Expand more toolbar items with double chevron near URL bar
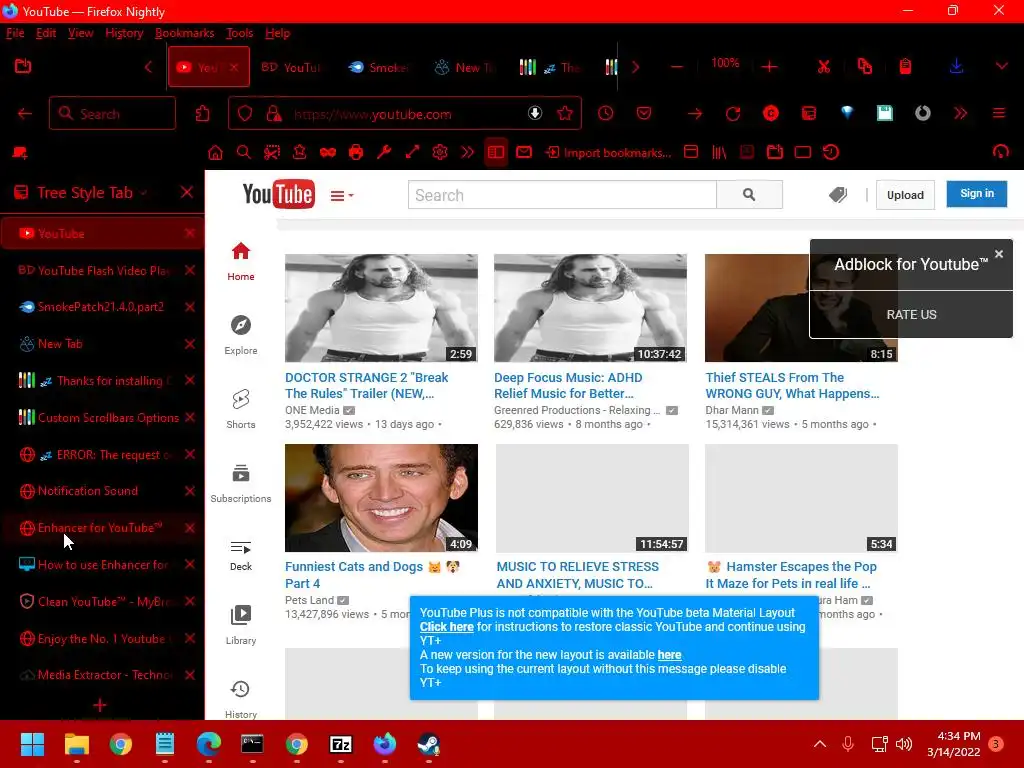1024x768 pixels. (x=960, y=114)
